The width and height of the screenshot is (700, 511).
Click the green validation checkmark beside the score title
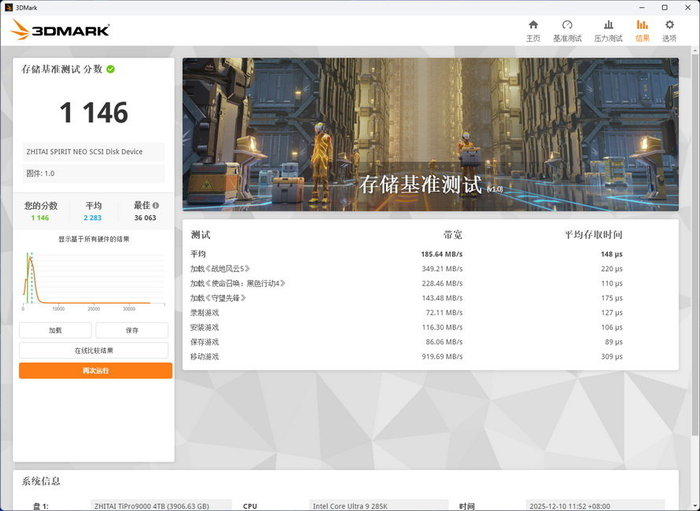[110, 69]
